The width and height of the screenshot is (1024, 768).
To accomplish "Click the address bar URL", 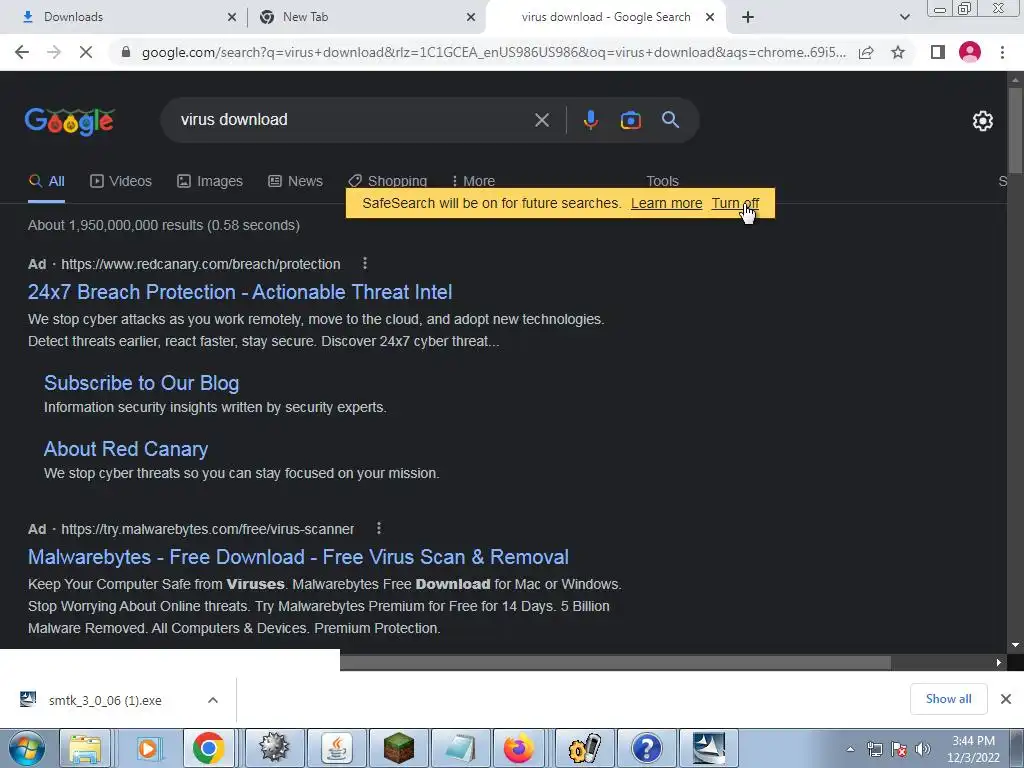I will coord(494,52).
